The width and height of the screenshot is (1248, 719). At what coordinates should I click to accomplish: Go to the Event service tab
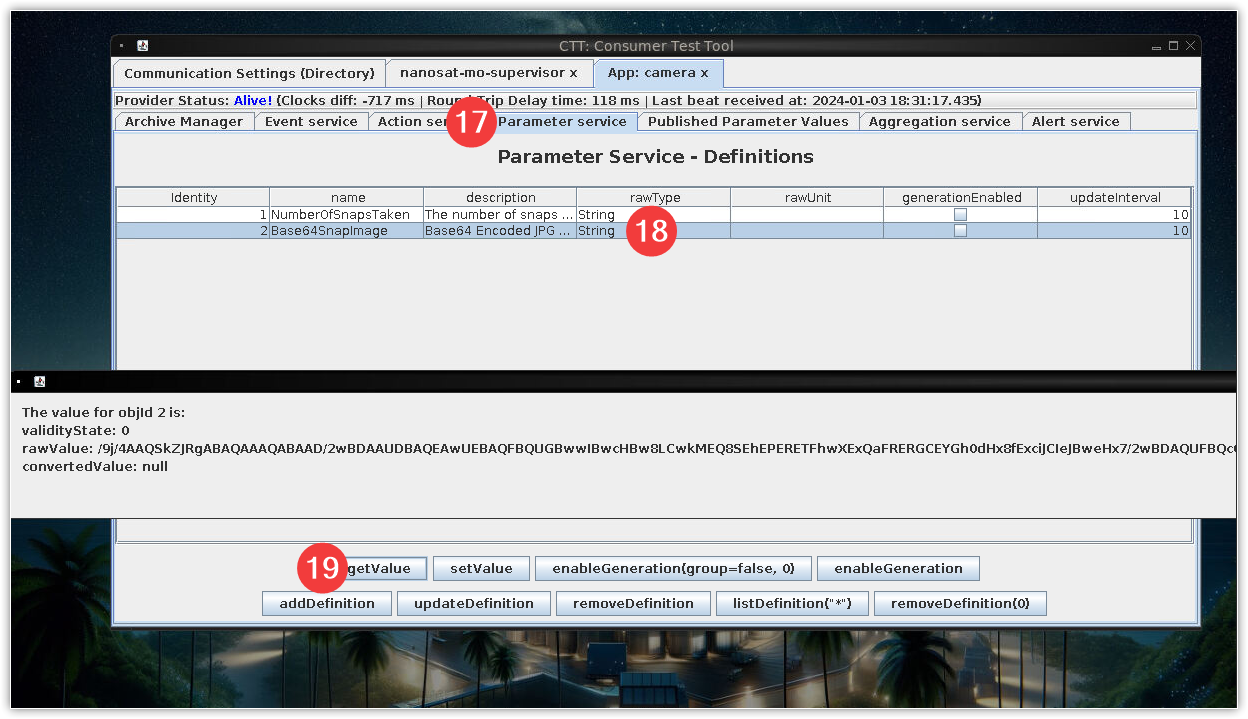click(x=311, y=121)
